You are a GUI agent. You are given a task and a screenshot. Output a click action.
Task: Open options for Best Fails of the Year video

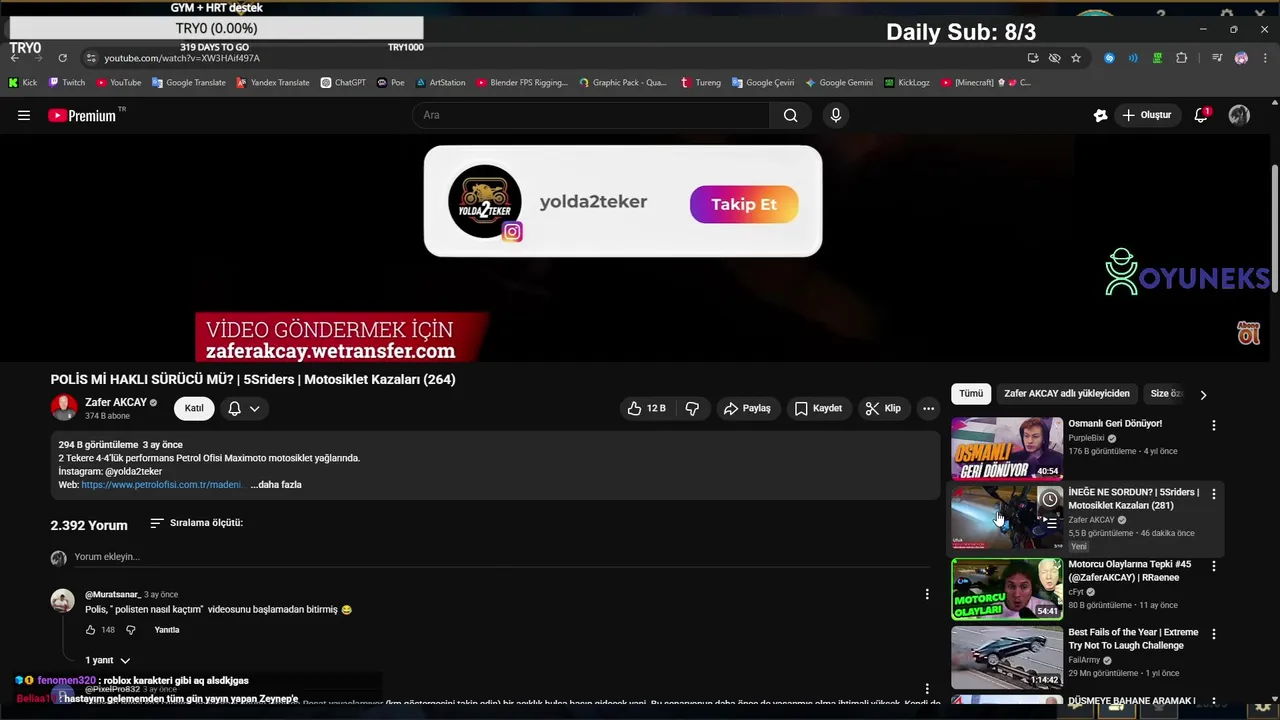[x=1214, y=634]
